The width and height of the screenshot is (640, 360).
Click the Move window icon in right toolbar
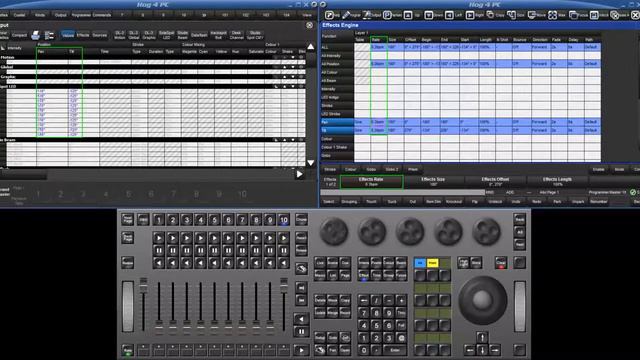532,15
